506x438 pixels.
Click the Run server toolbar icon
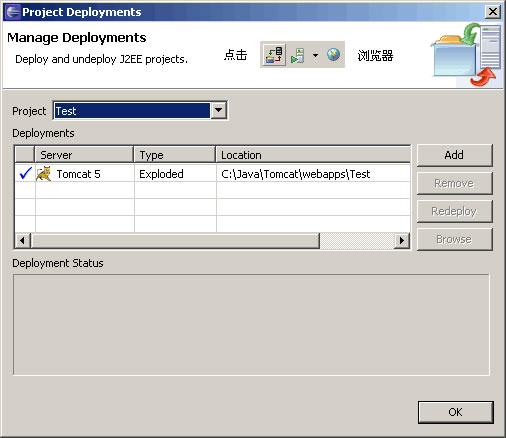coord(297,55)
